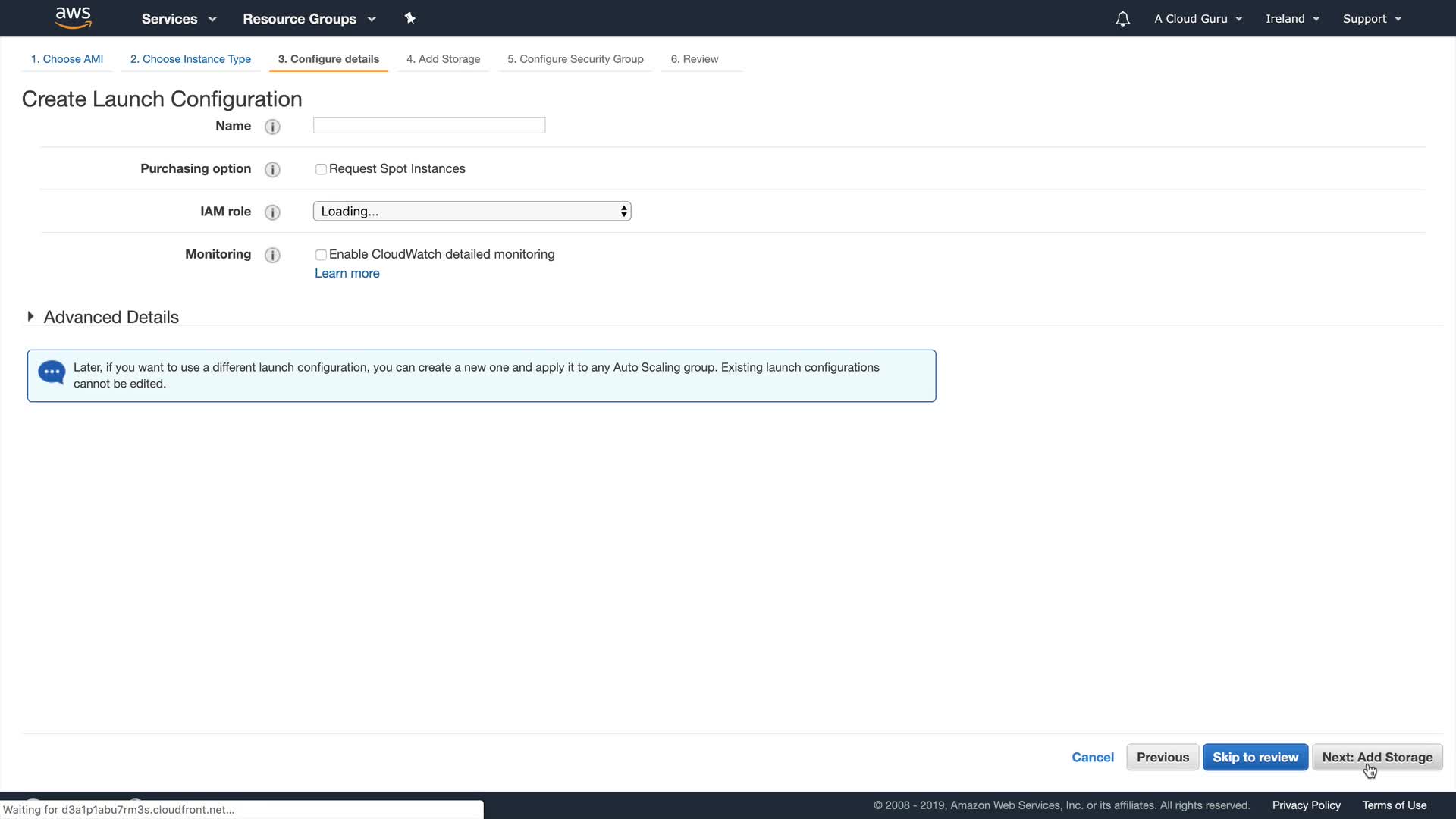The width and height of the screenshot is (1456, 819).
Task: Enable CloudWatch detailed monitoring checkbox
Action: [321, 255]
